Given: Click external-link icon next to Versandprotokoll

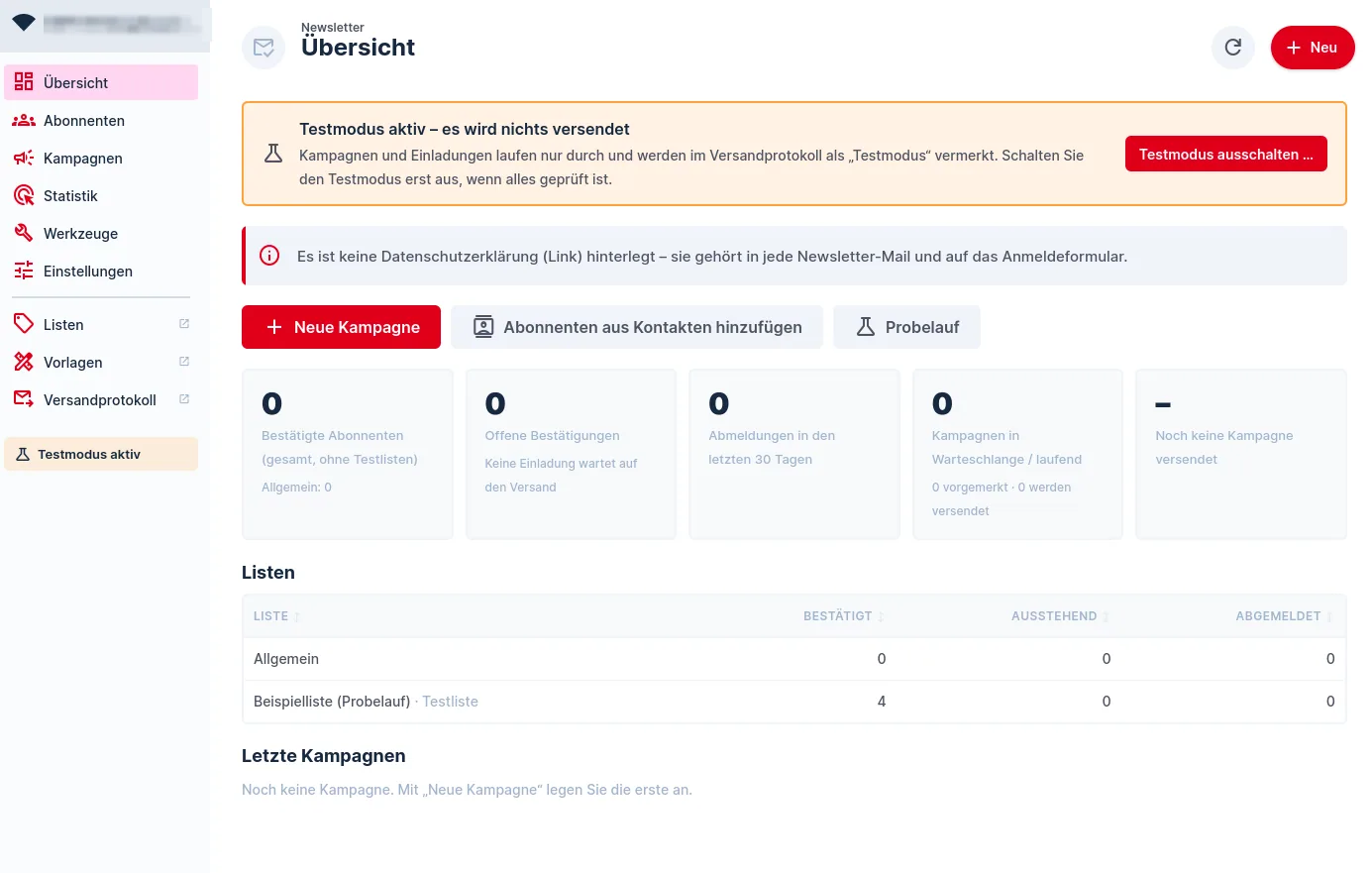Looking at the screenshot, I should coord(184,399).
